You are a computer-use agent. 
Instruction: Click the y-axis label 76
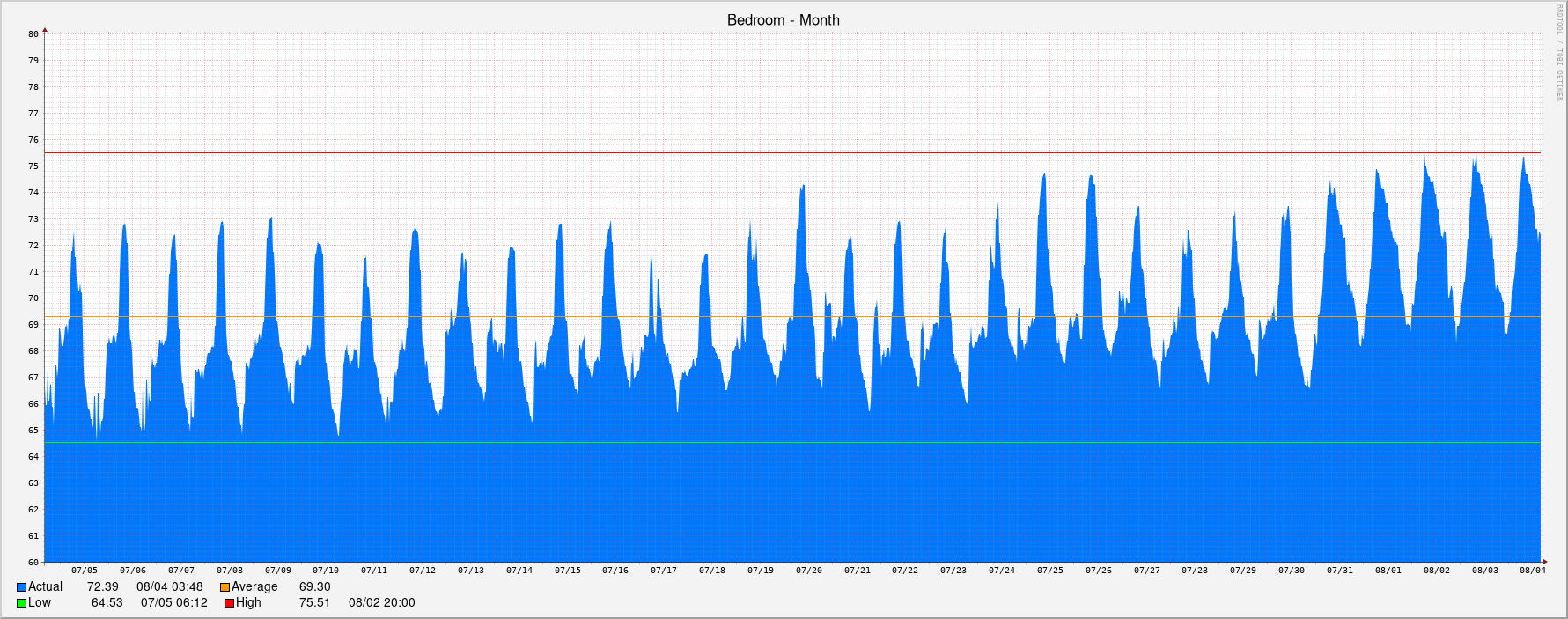[x=33, y=140]
